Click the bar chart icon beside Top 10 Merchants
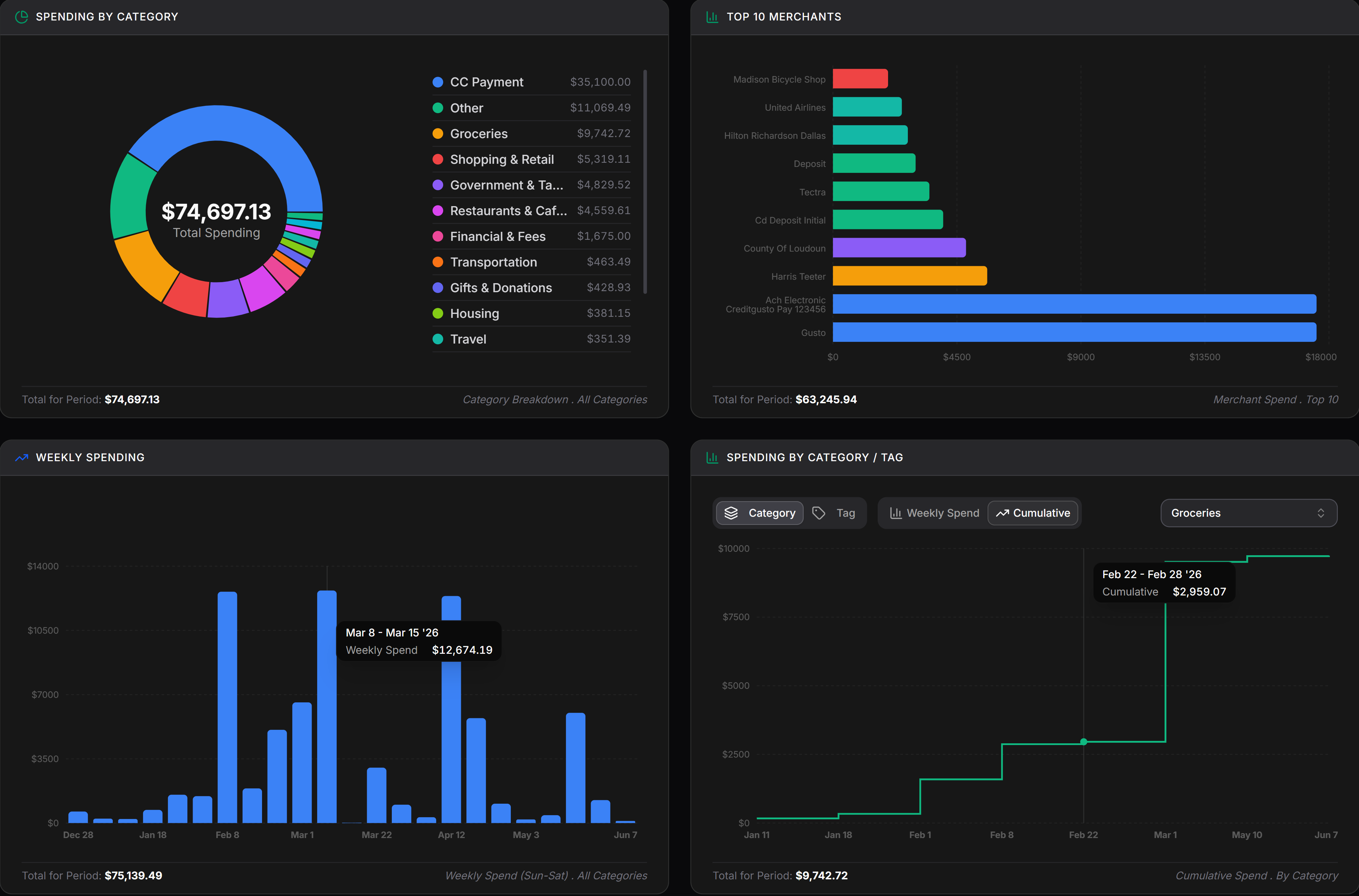This screenshot has width=1359, height=896. (x=712, y=17)
